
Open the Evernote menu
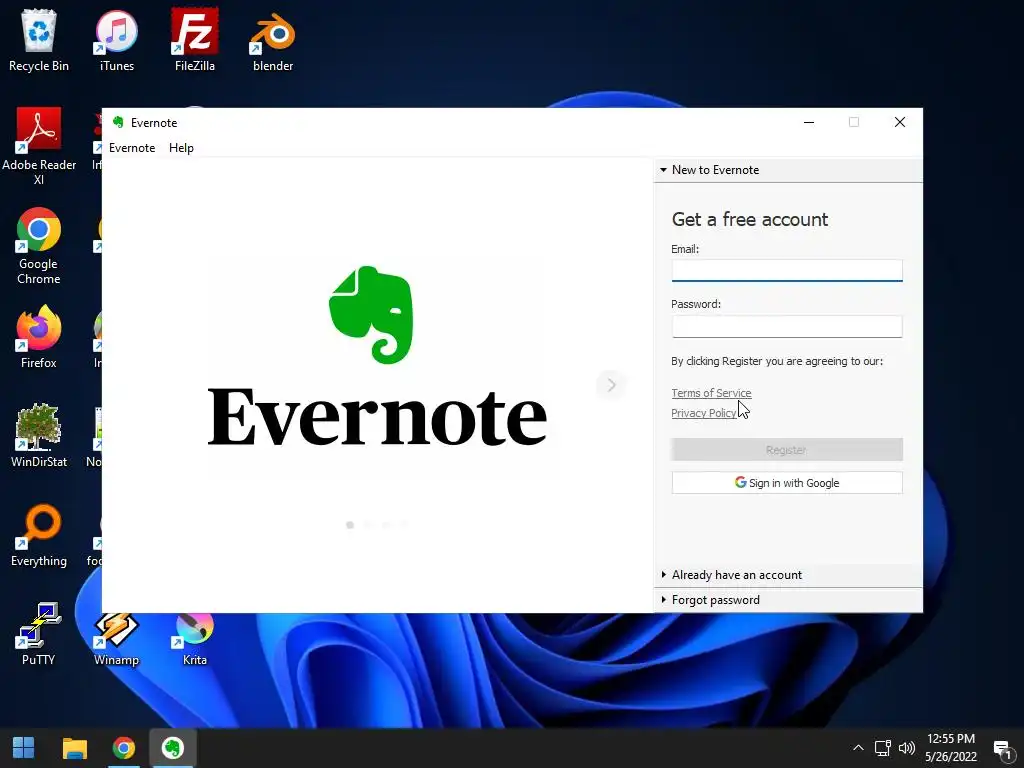(x=132, y=148)
